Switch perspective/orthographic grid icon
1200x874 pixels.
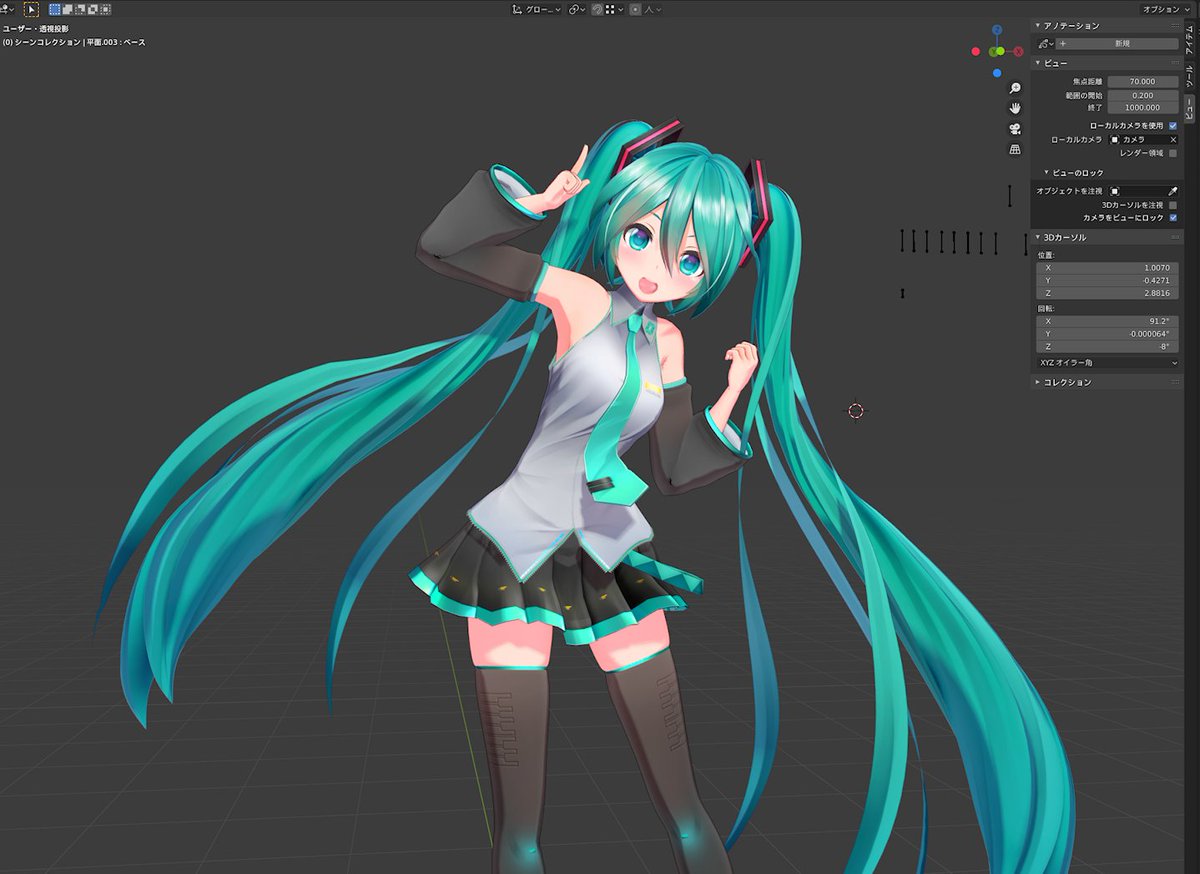click(1015, 149)
